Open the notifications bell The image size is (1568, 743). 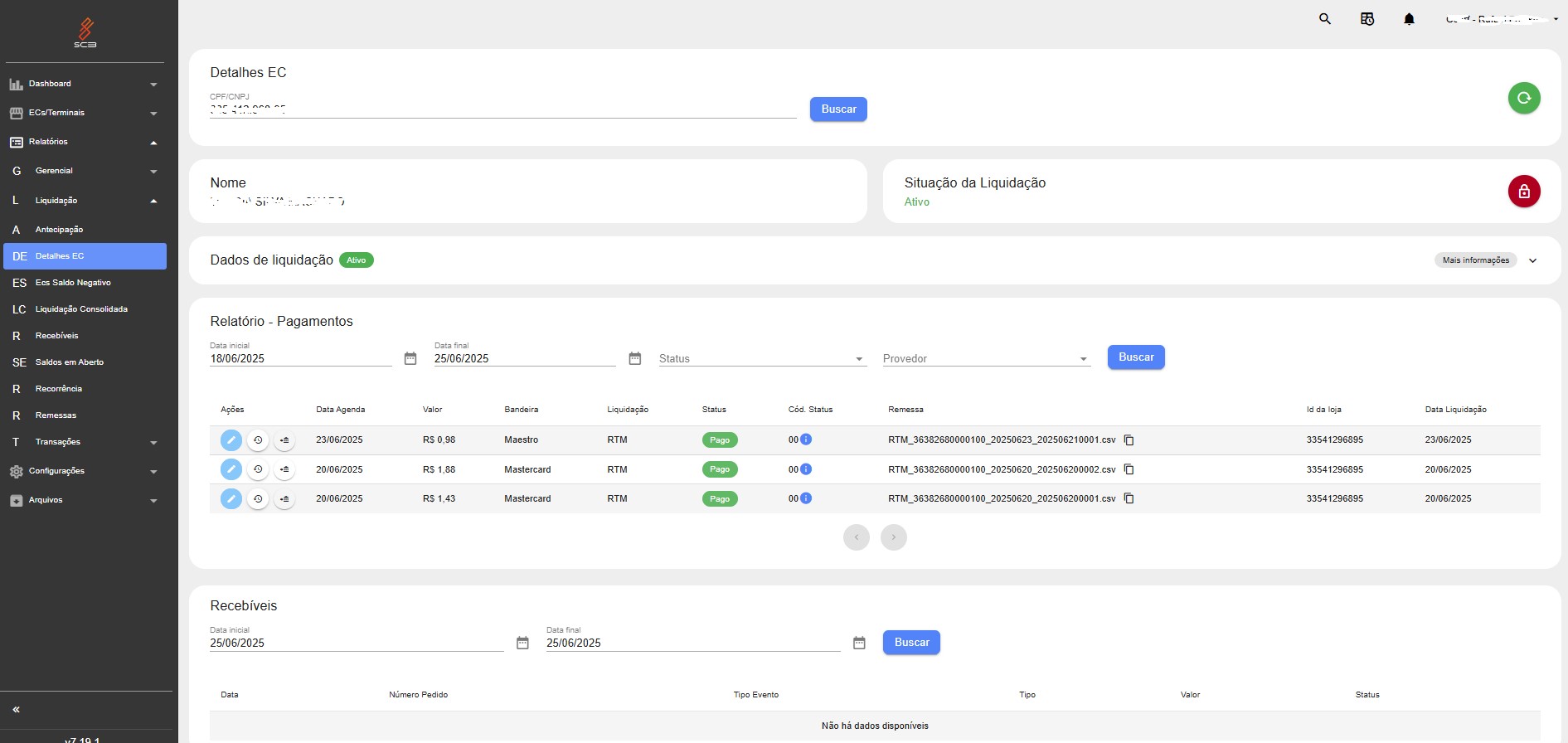tap(1409, 19)
